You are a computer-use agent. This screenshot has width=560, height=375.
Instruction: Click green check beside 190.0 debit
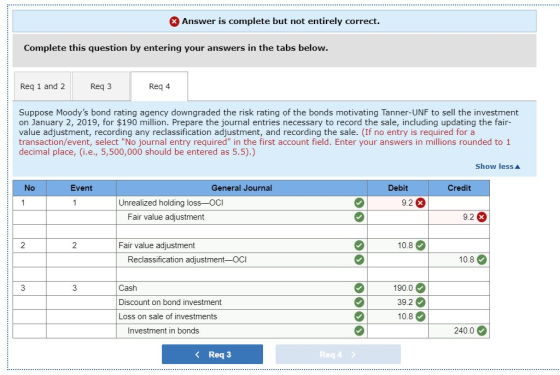click(x=421, y=288)
